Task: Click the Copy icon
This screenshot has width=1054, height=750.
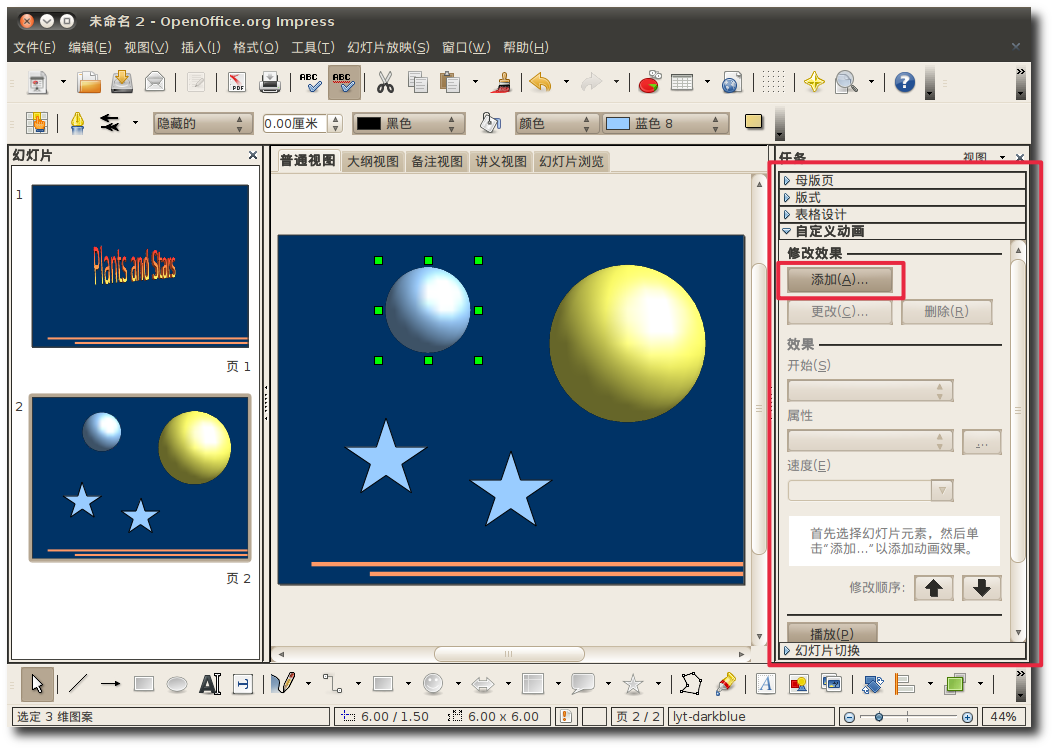Action: 417,83
